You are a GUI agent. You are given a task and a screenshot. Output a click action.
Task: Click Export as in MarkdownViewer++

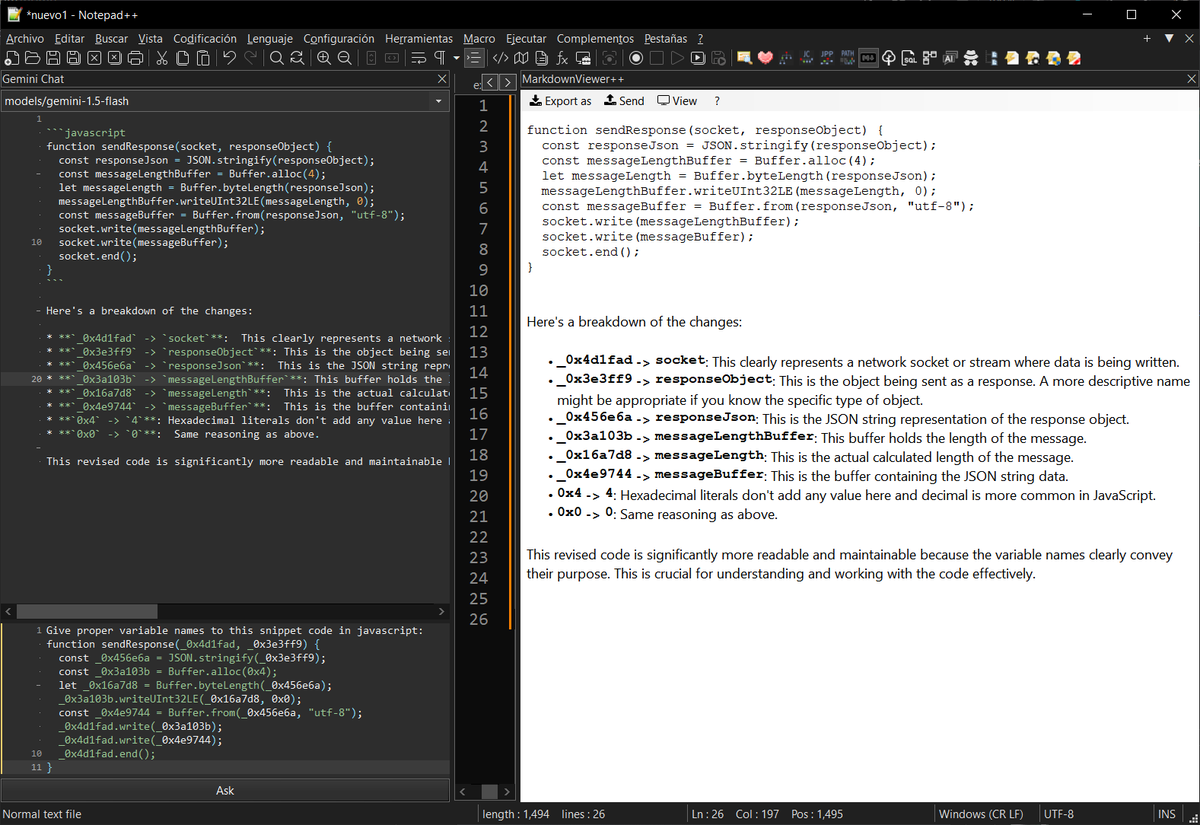coord(560,101)
